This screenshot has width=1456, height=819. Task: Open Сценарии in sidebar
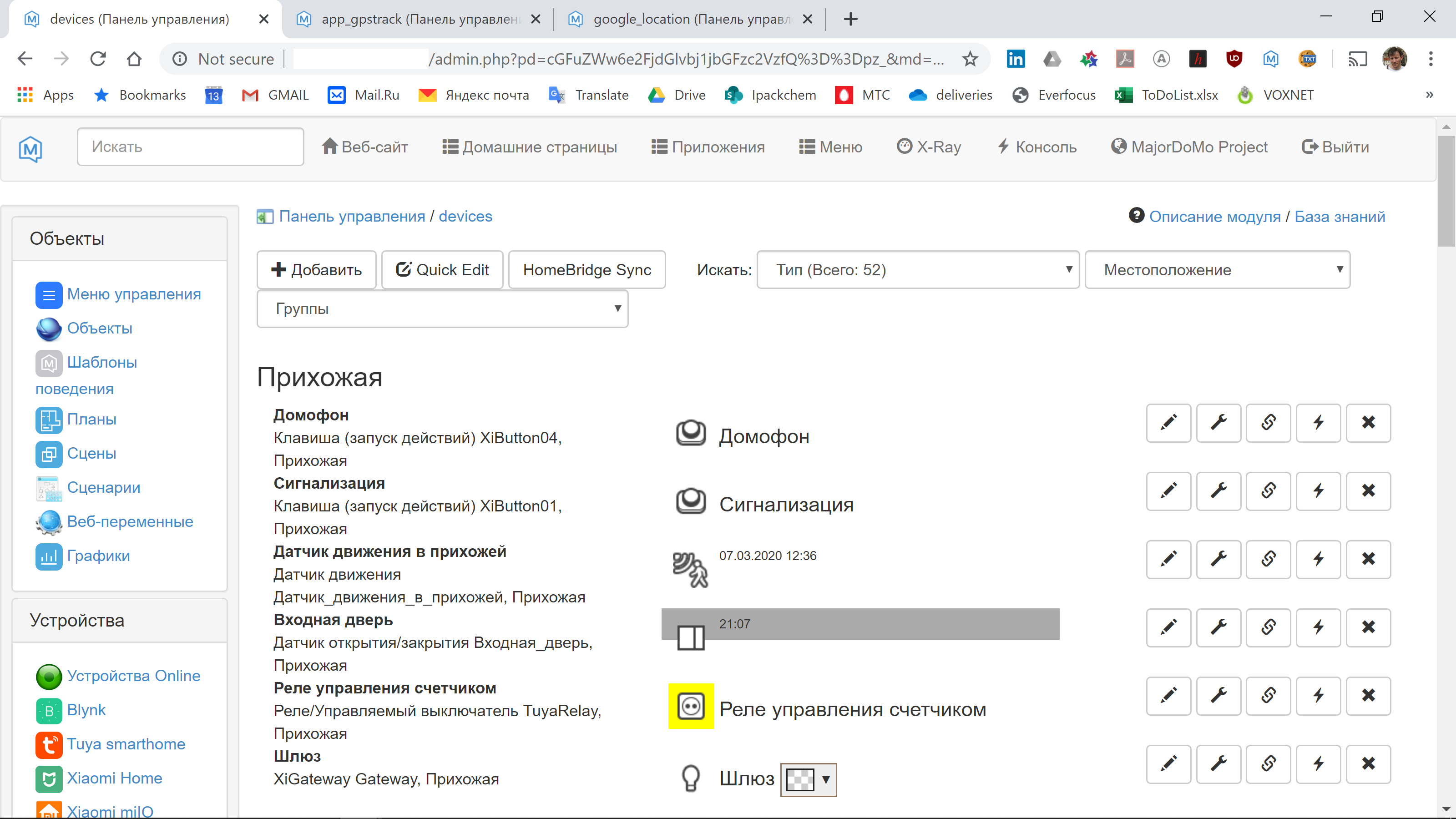(103, 487)
